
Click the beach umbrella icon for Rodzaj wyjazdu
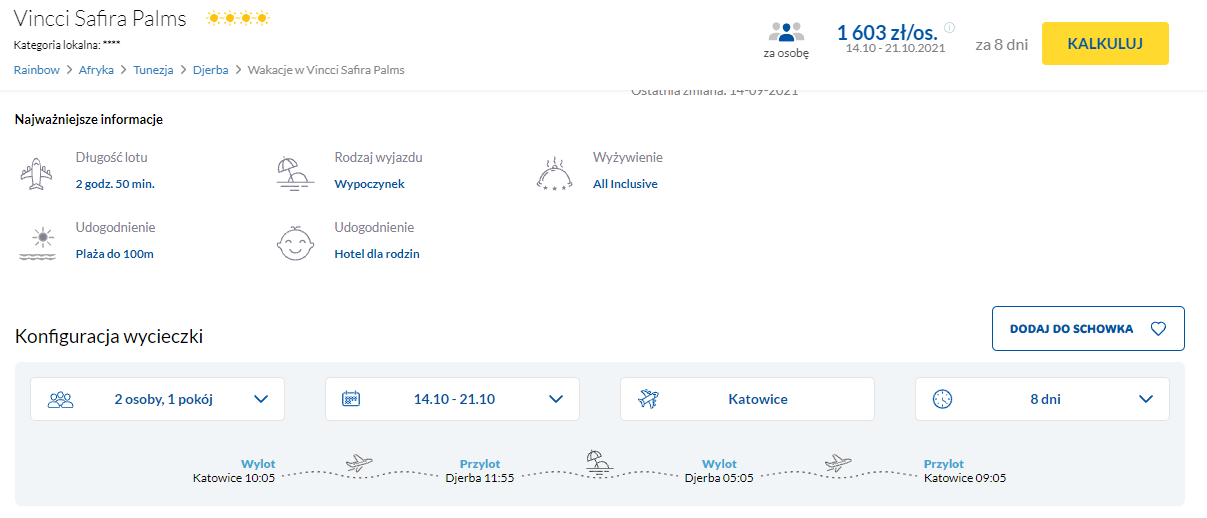(x=295, y=172)
